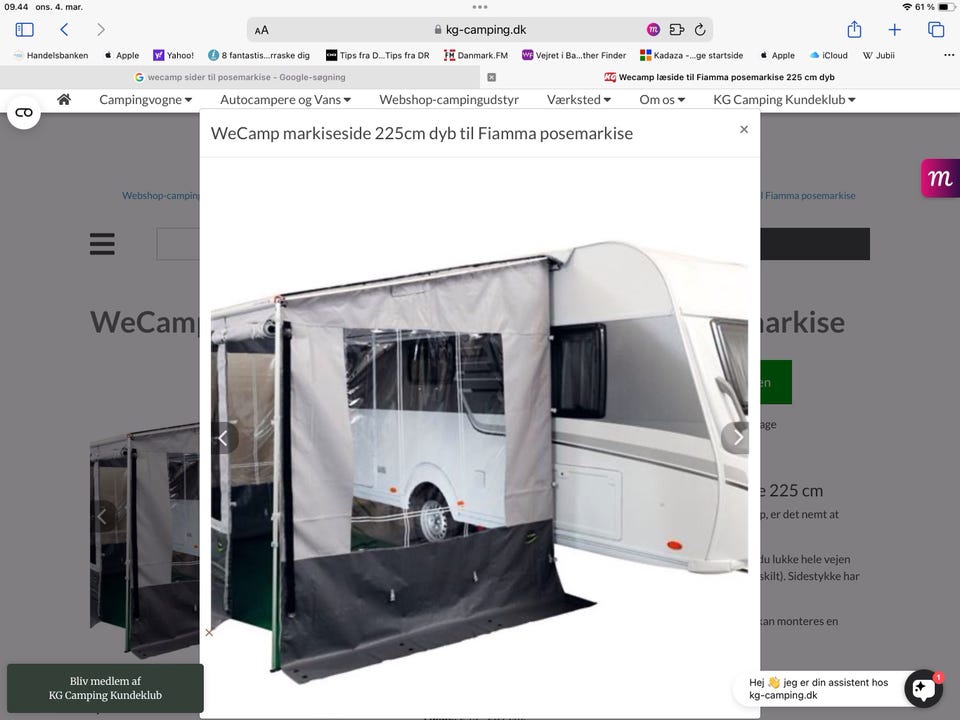Show next image in the lightbox
This screenshot has width=960, height=720.
coord(737,437)
